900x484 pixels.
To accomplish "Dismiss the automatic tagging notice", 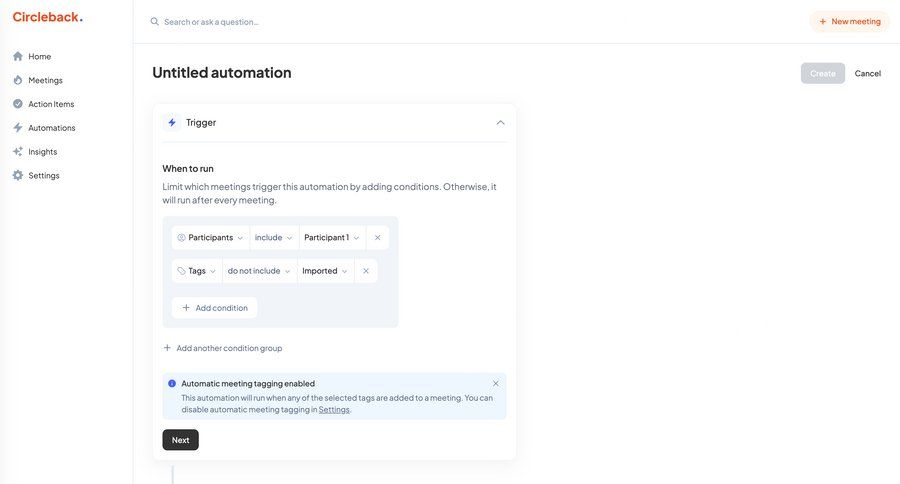I will [x=495, y=384].
